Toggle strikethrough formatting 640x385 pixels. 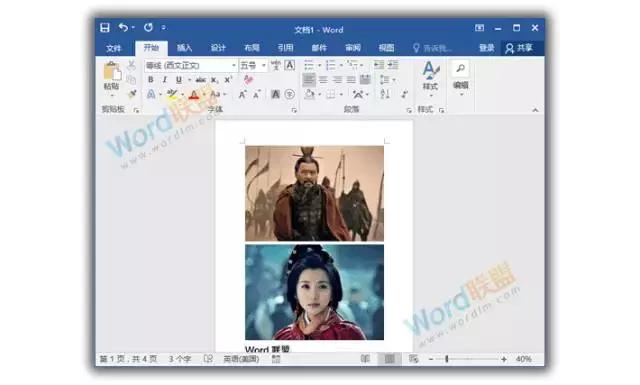tap(200, 80)
